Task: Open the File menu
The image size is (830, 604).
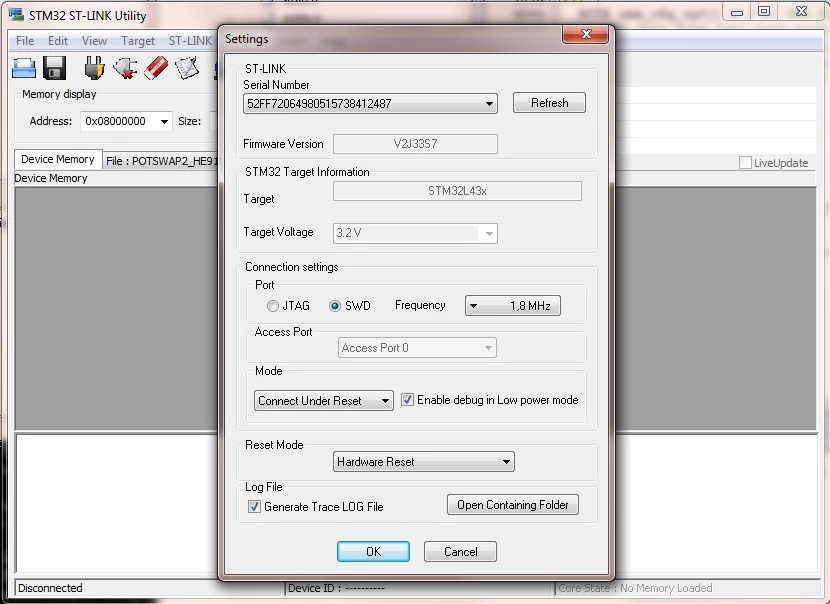Action: coord(25,41)
